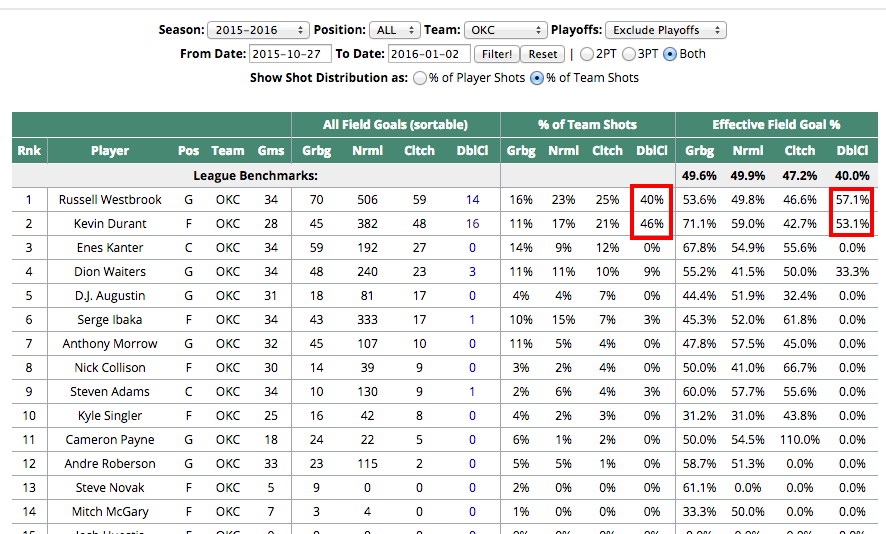This screenshot has width=886, height=534.
Task: Open Enes Kanter's DblCl link value 0
Action: pyautogui.click(x=472, y=248)
